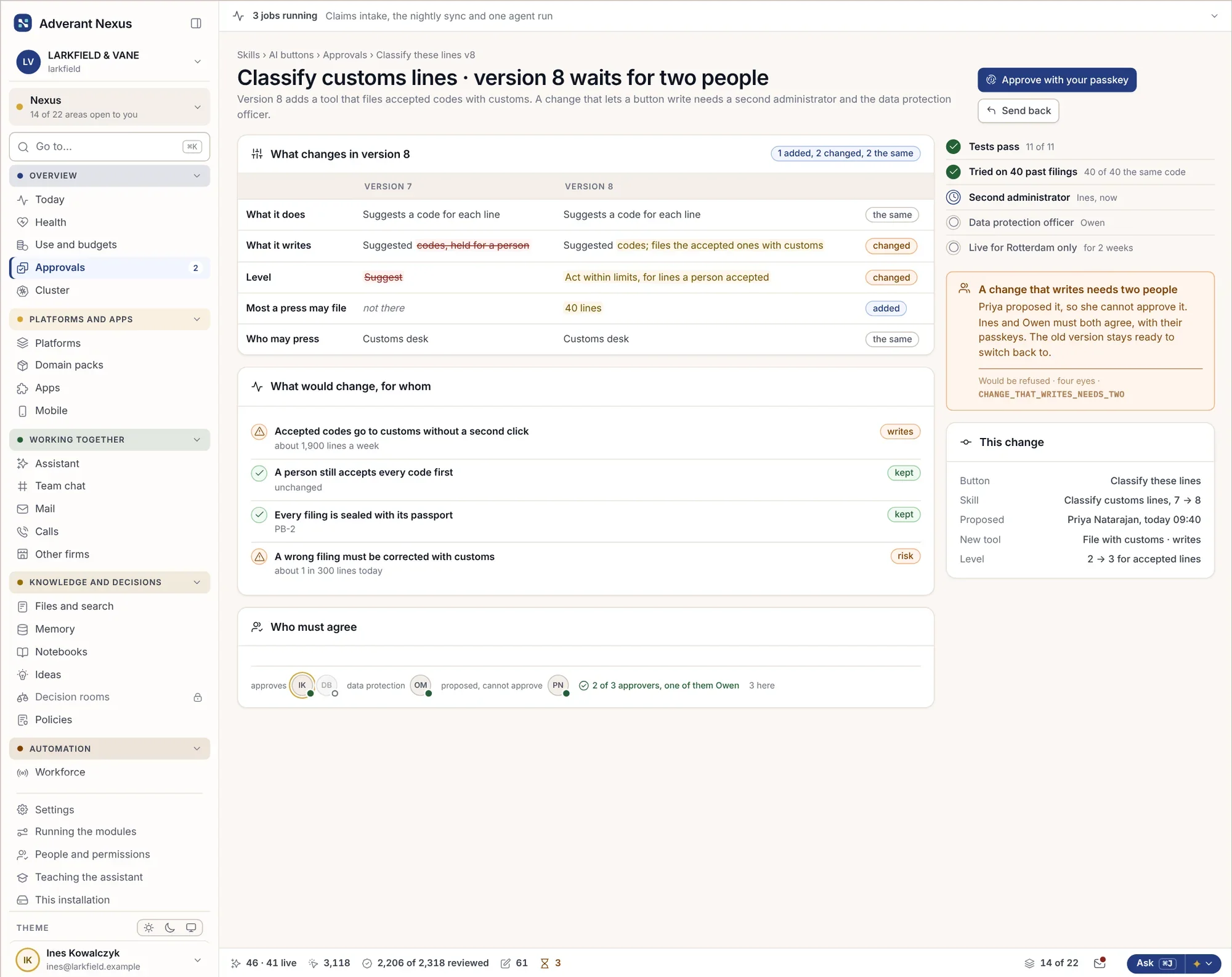Collapse the Platforms and Apps section

point(110,319)
